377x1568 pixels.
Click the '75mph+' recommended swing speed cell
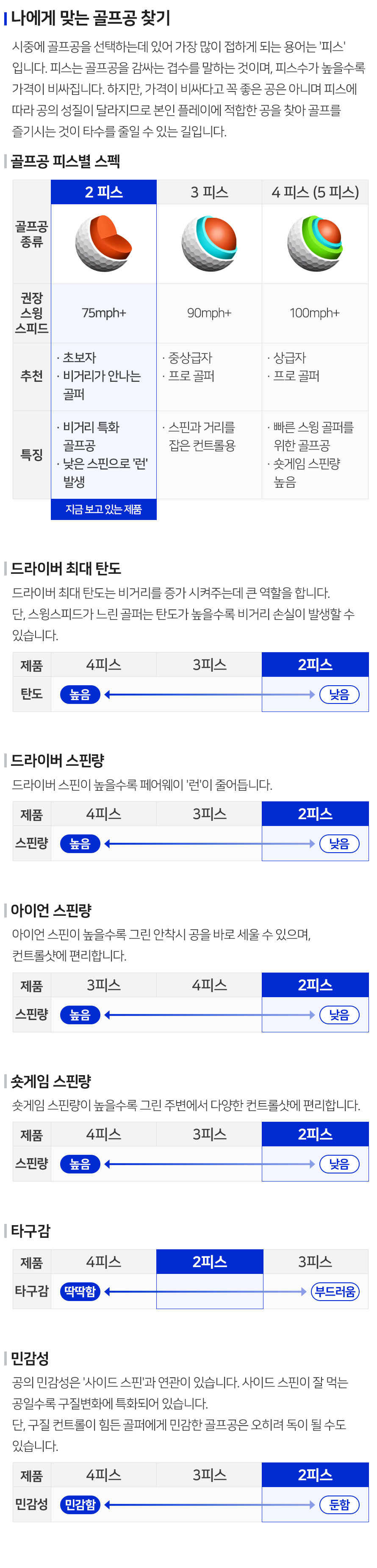103,313
